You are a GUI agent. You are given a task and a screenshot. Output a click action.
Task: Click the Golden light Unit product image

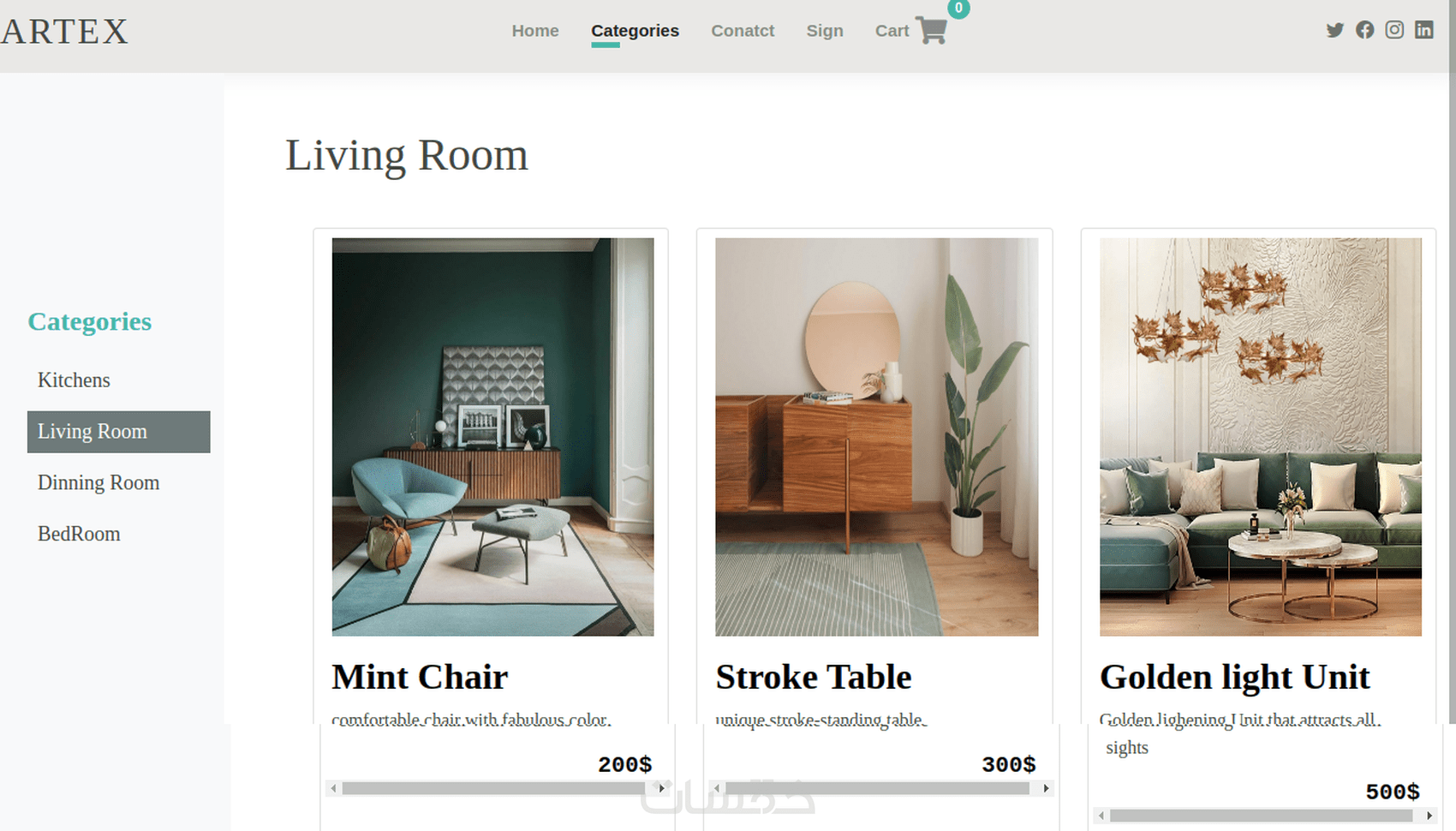(x=1261, y=437)
